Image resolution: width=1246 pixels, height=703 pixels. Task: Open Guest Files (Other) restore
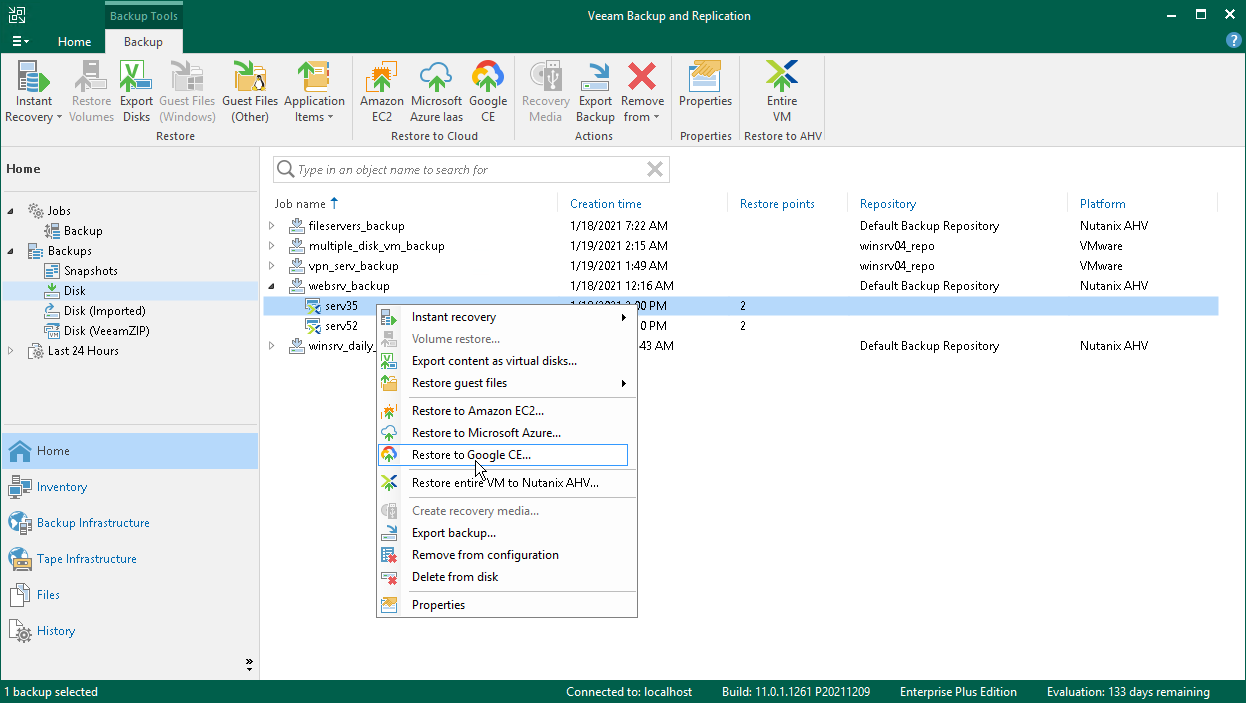click(x=250, y=91)
